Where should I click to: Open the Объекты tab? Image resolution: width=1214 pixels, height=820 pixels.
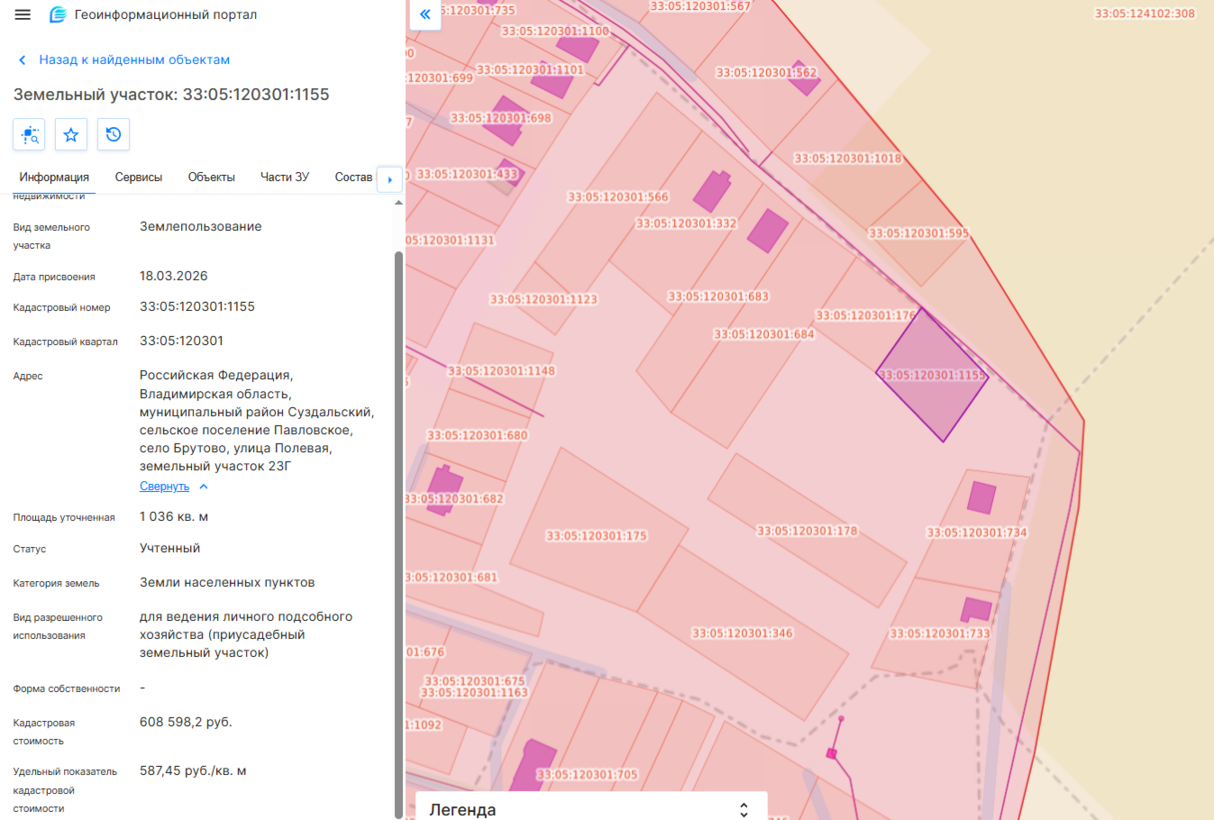coord(211,177)
